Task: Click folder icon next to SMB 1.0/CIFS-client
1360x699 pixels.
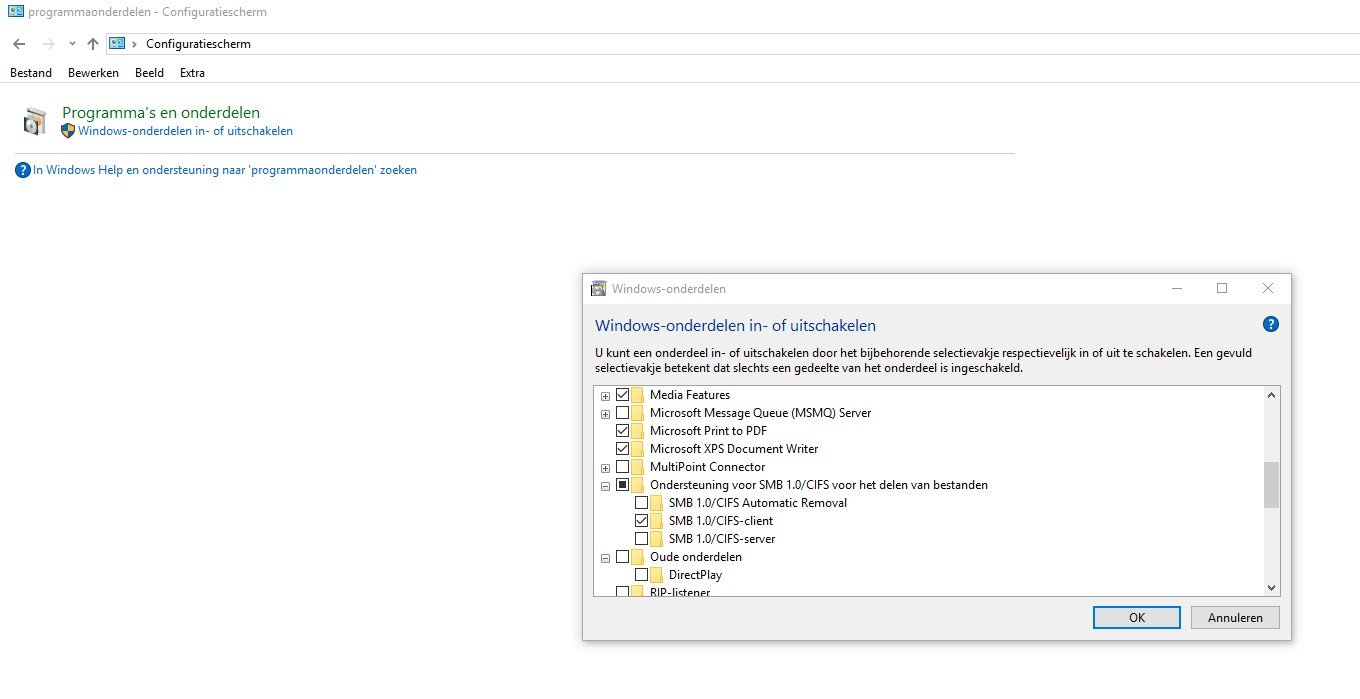Action: [657, 521]
